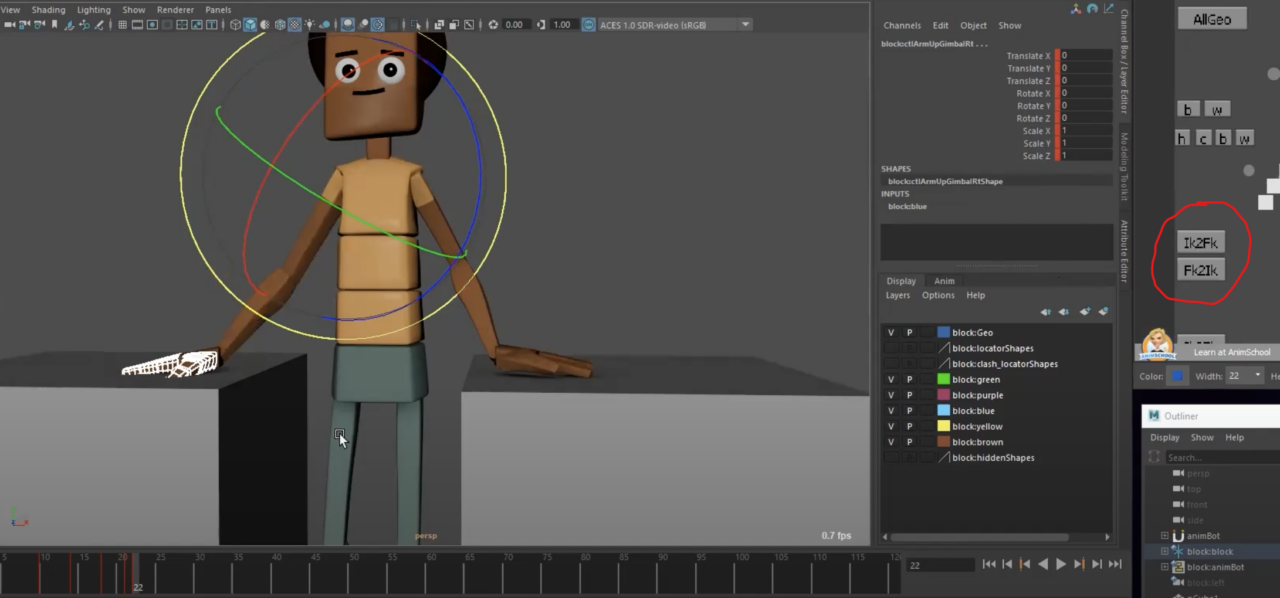Viewport: 1280px width, 598px height.
Task: Toggle visibility of the block:green layer
Action: pos(890,379)
